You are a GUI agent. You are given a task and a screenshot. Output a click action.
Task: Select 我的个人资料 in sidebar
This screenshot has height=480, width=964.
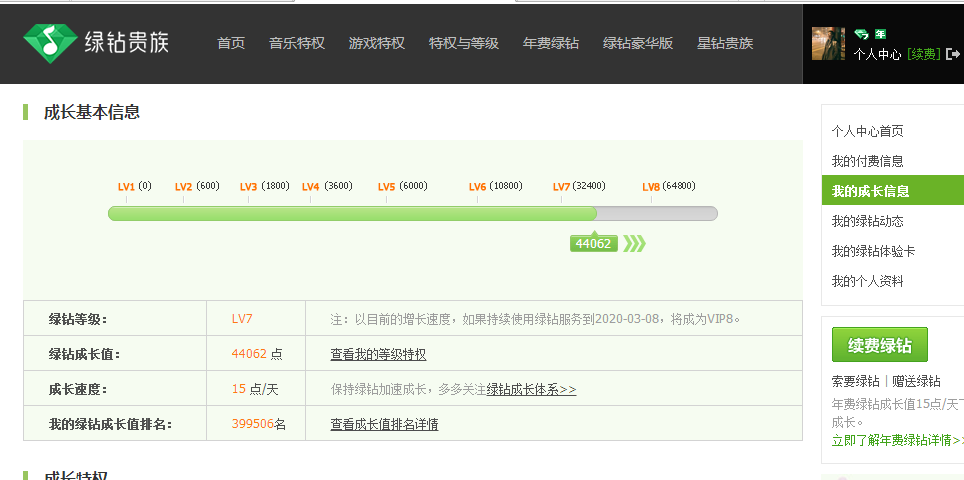(x=867, y=281)
